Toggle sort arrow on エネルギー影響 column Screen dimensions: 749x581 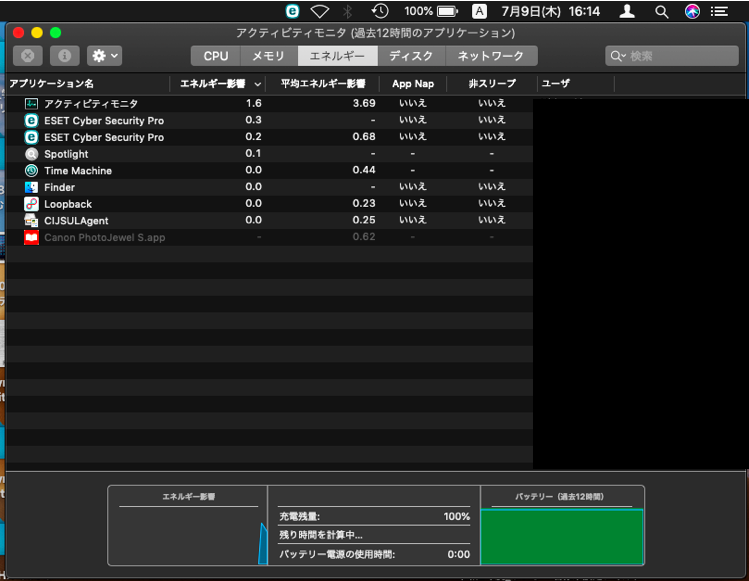point(257,84)
